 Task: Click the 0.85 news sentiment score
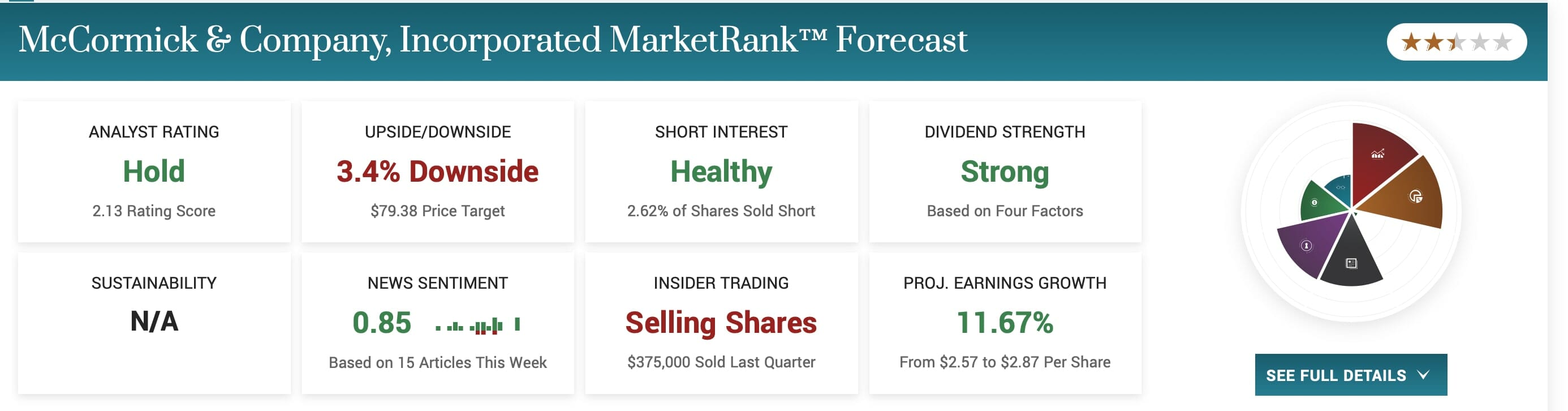click(x=382, y=323)
